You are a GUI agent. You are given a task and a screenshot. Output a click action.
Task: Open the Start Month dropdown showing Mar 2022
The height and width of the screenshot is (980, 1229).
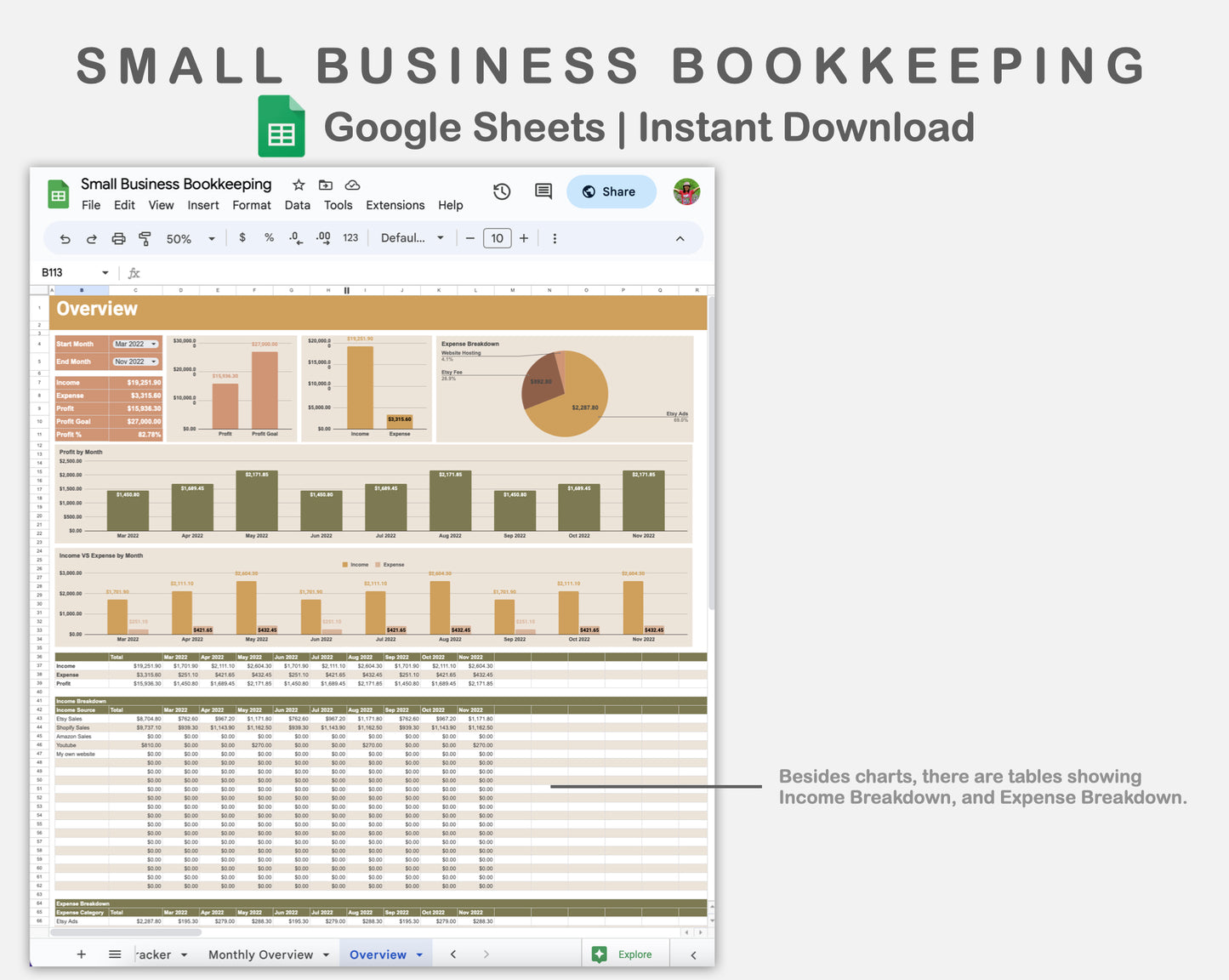pyautogui.click(x=134, y=344)
